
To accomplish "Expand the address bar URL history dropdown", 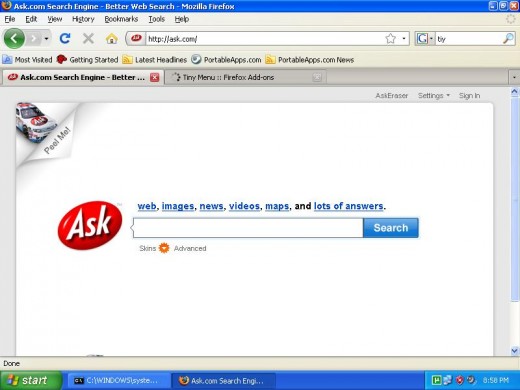I will (404, 39).
